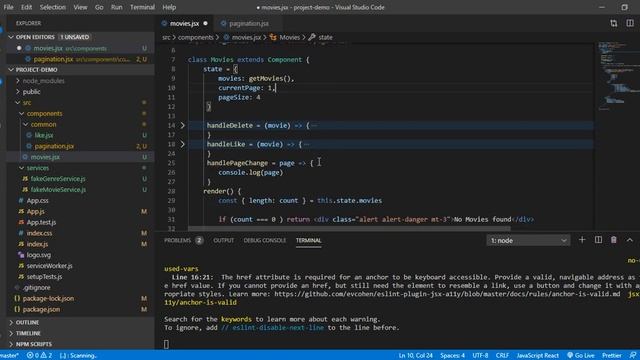Image resolution: width=640 pixels, height=360 pixels.
Task: Add a new terminal with plus icon
Action: coord(582,240)
